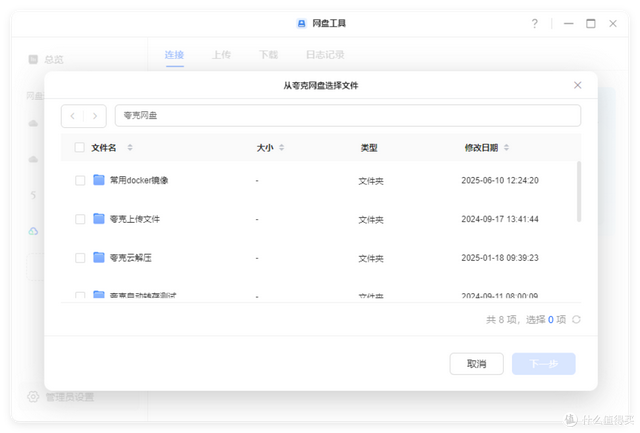Image resolution: width=640 pixels, height=433 pixels.
Task: Click the 网盘工具 app icon in title bar
Action: coord(301,24)
